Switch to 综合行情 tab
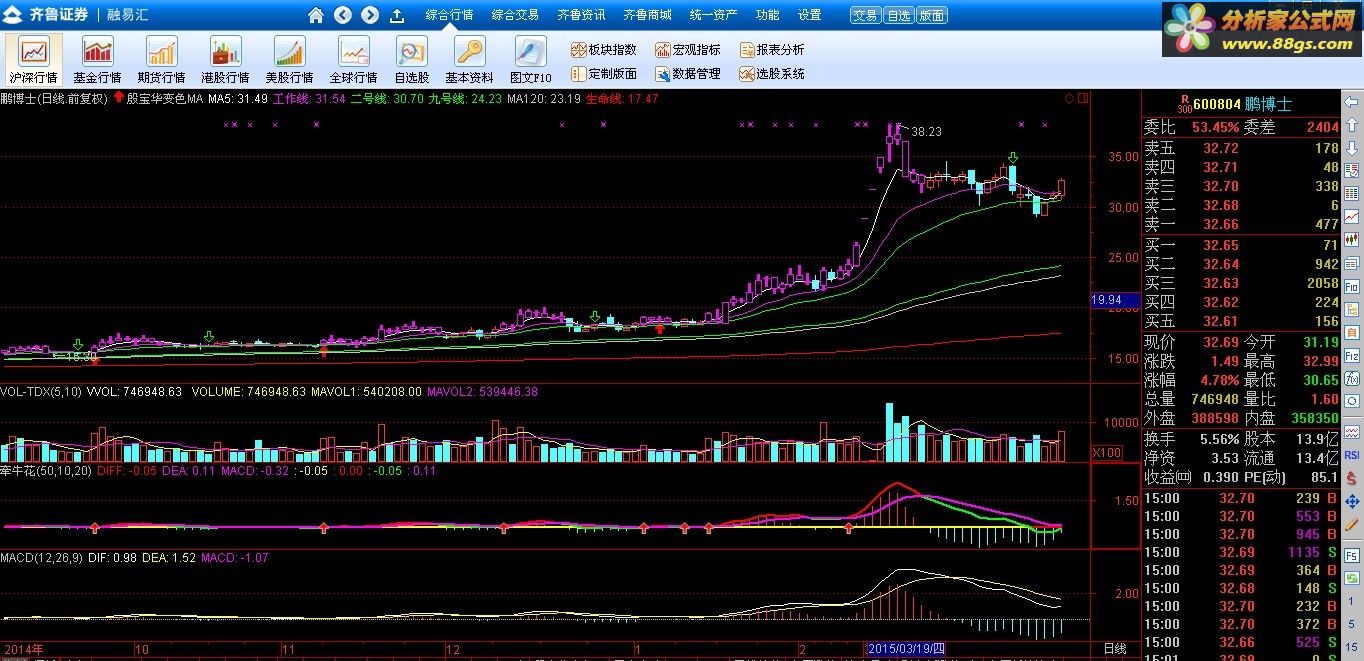The height and width of the screenshot is (661, 1364). [x=449, y=15]
